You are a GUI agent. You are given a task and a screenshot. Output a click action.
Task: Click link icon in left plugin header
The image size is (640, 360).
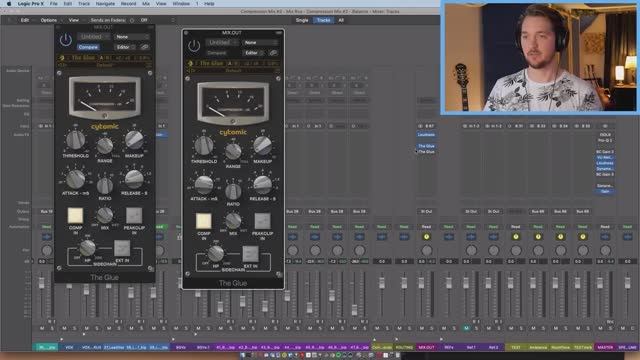click(x=145, y=47)
